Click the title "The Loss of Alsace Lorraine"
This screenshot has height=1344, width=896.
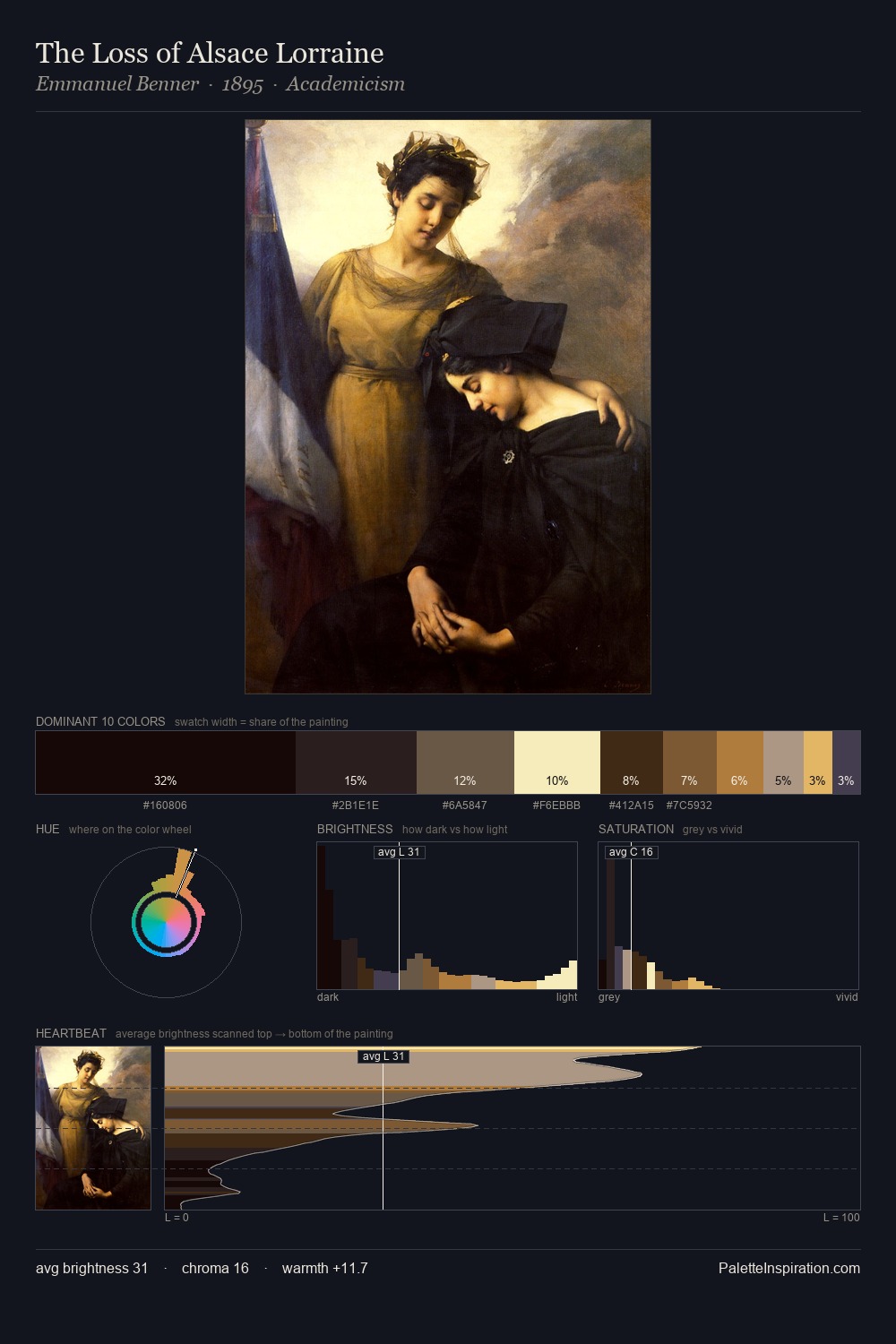(210, 53)
